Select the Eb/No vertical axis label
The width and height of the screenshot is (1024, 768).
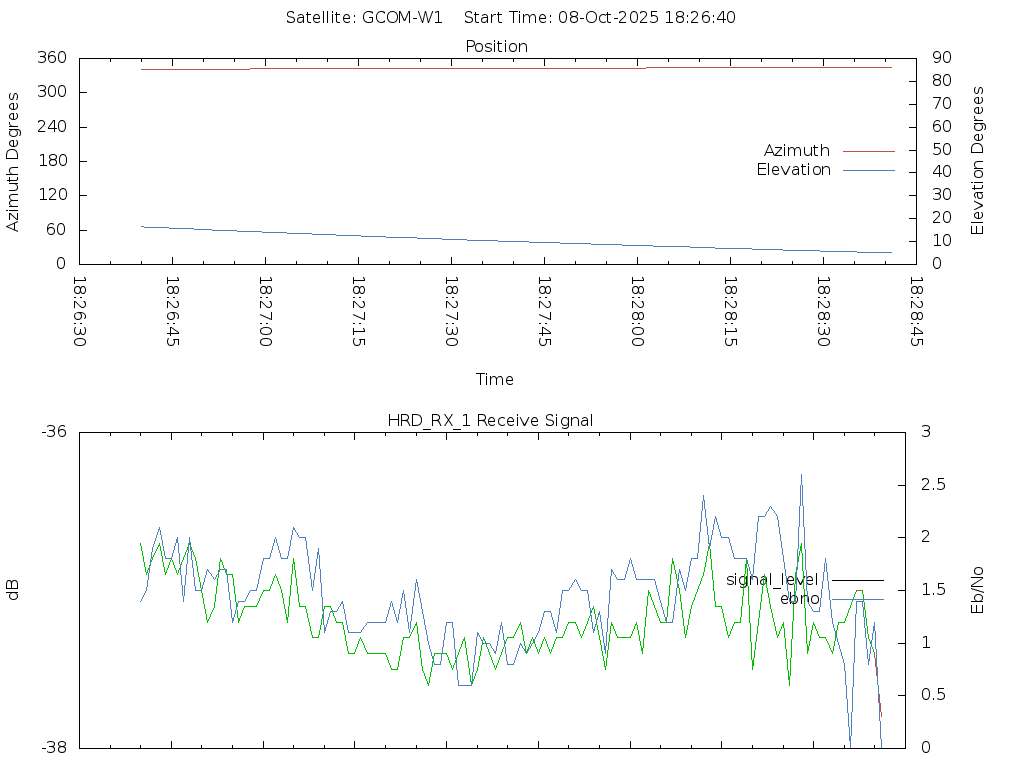(x=978, y=590)
